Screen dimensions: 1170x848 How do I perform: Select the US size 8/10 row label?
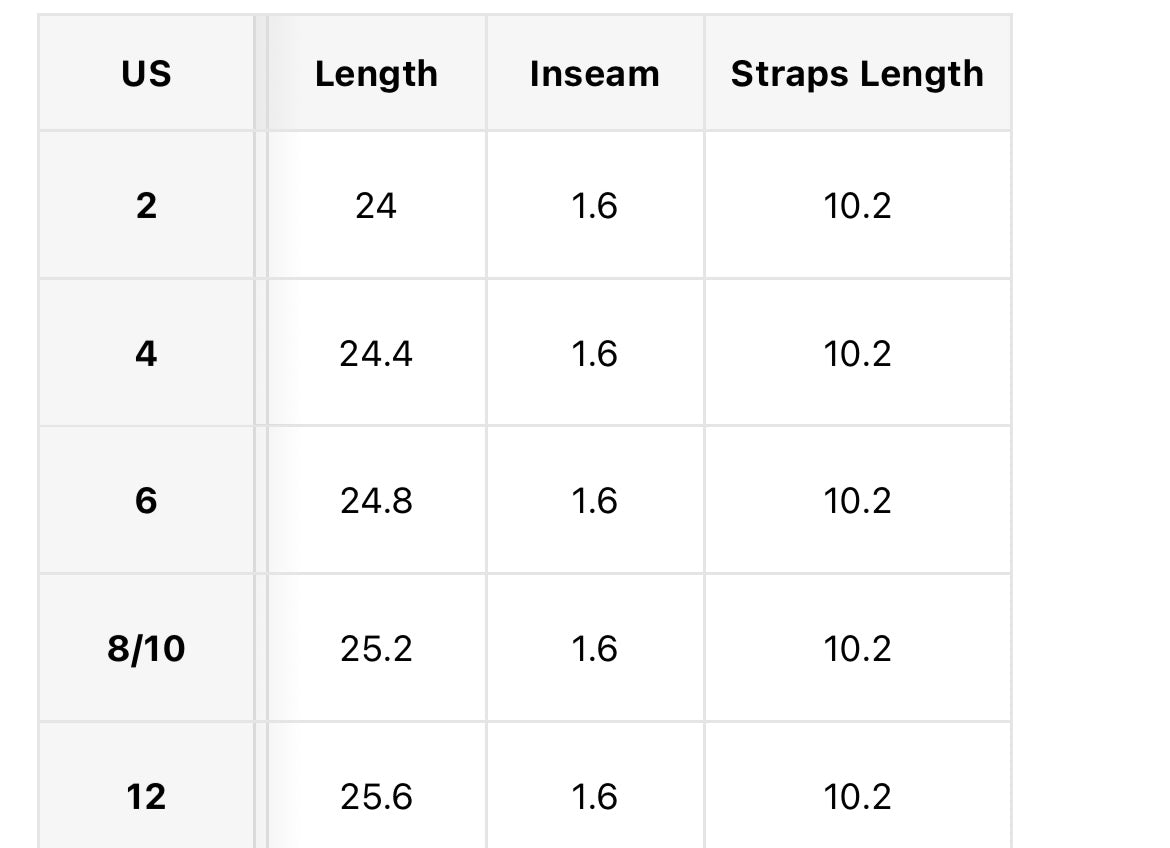pyautogui.click(x=146, y=648)
